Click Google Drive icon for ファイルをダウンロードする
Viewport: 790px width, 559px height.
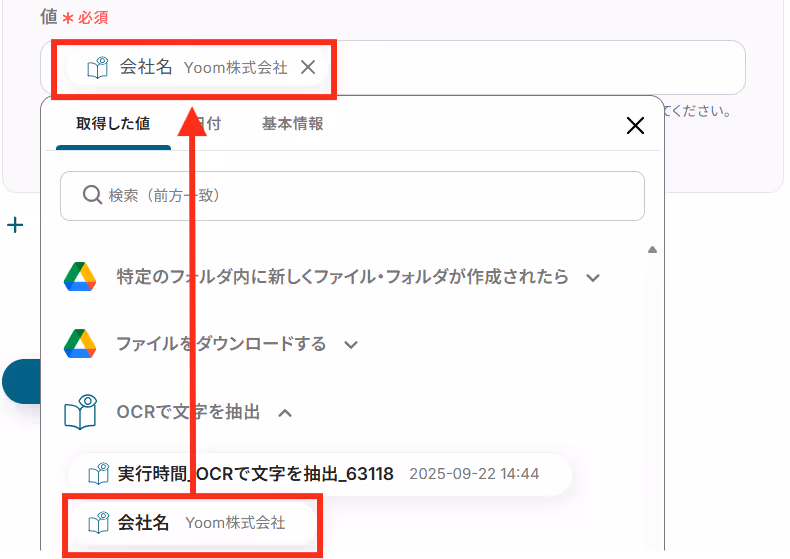80,343
